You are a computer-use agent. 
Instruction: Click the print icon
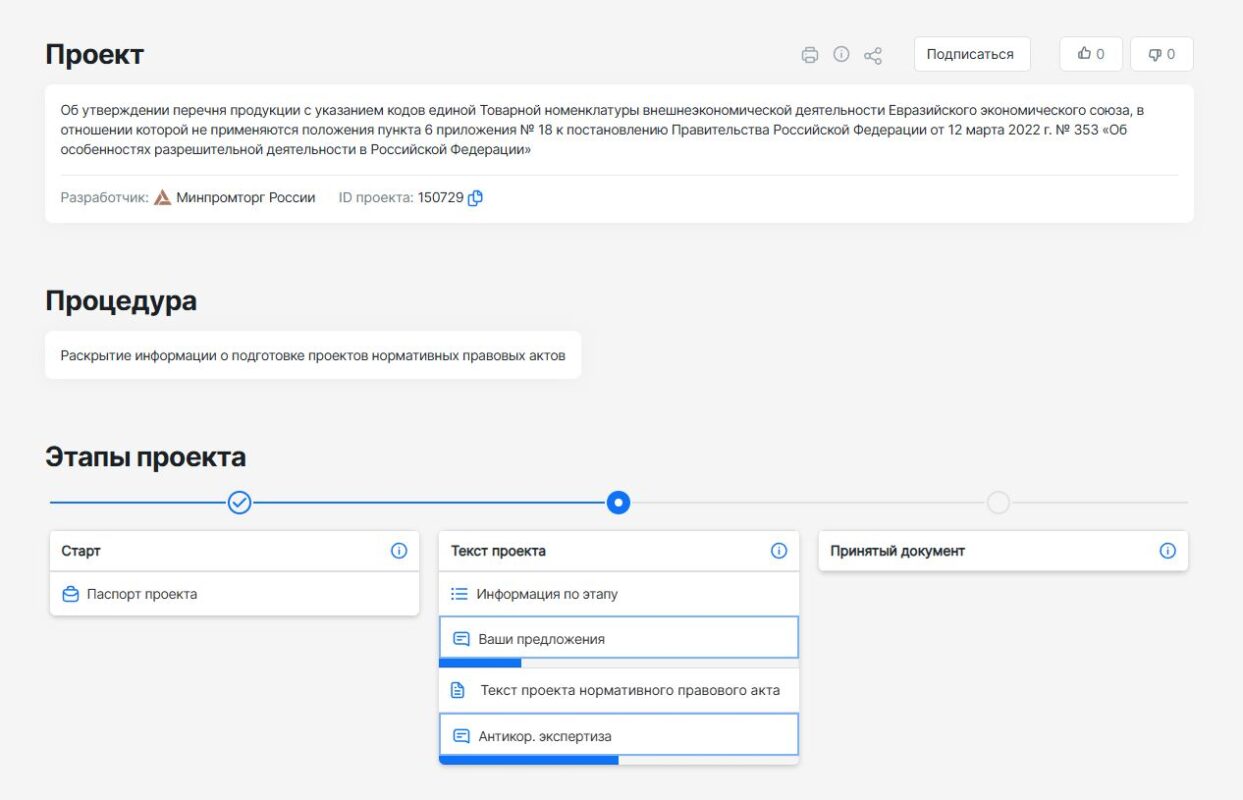(x=810, y=55)
